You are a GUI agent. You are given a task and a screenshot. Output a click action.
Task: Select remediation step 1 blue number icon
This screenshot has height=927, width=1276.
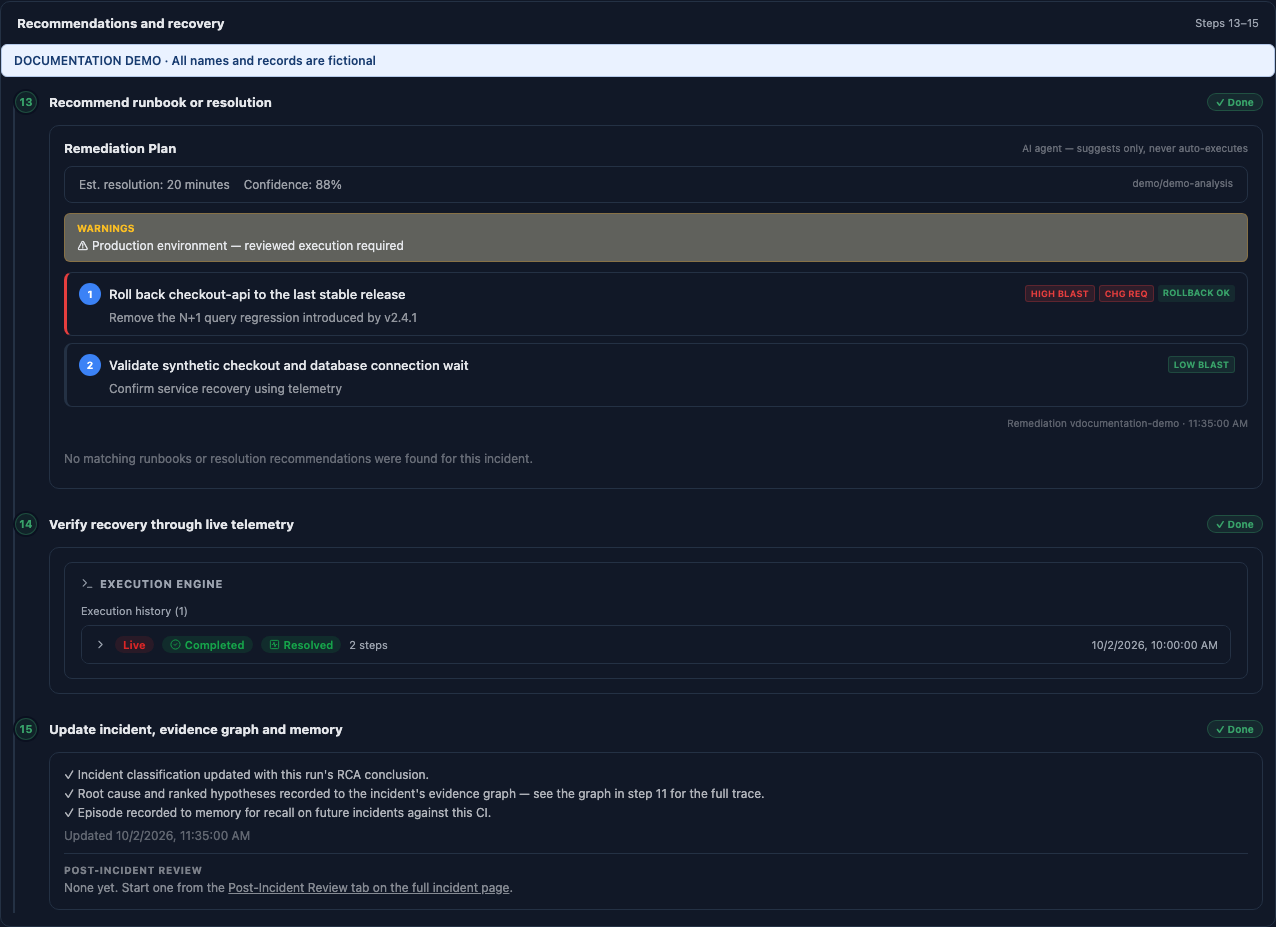[x=90, y=294]
